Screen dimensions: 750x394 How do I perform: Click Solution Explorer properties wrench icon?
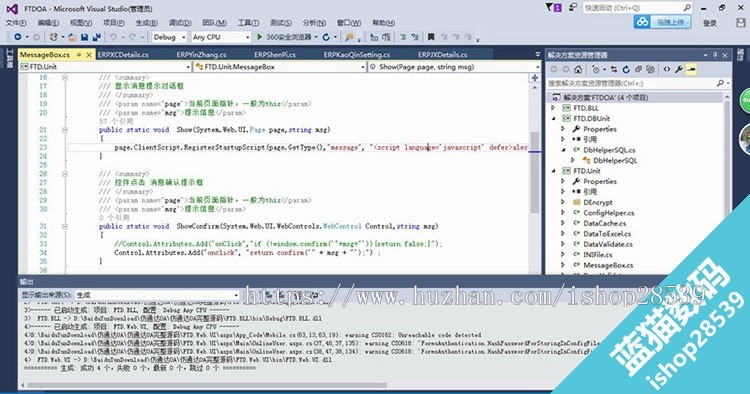(x=679, y=70)
